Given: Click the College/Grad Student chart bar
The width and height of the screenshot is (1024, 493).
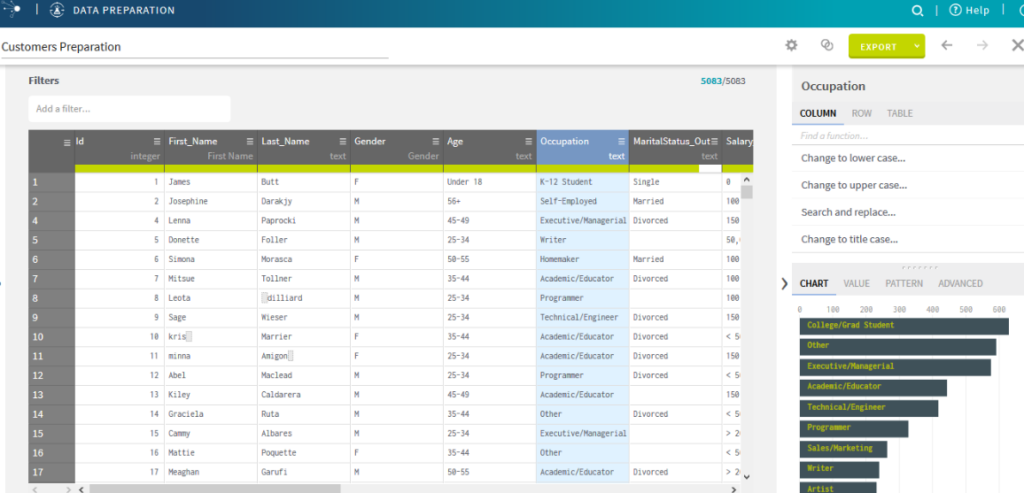Looking at the screenshot, I should coord(904,325).
